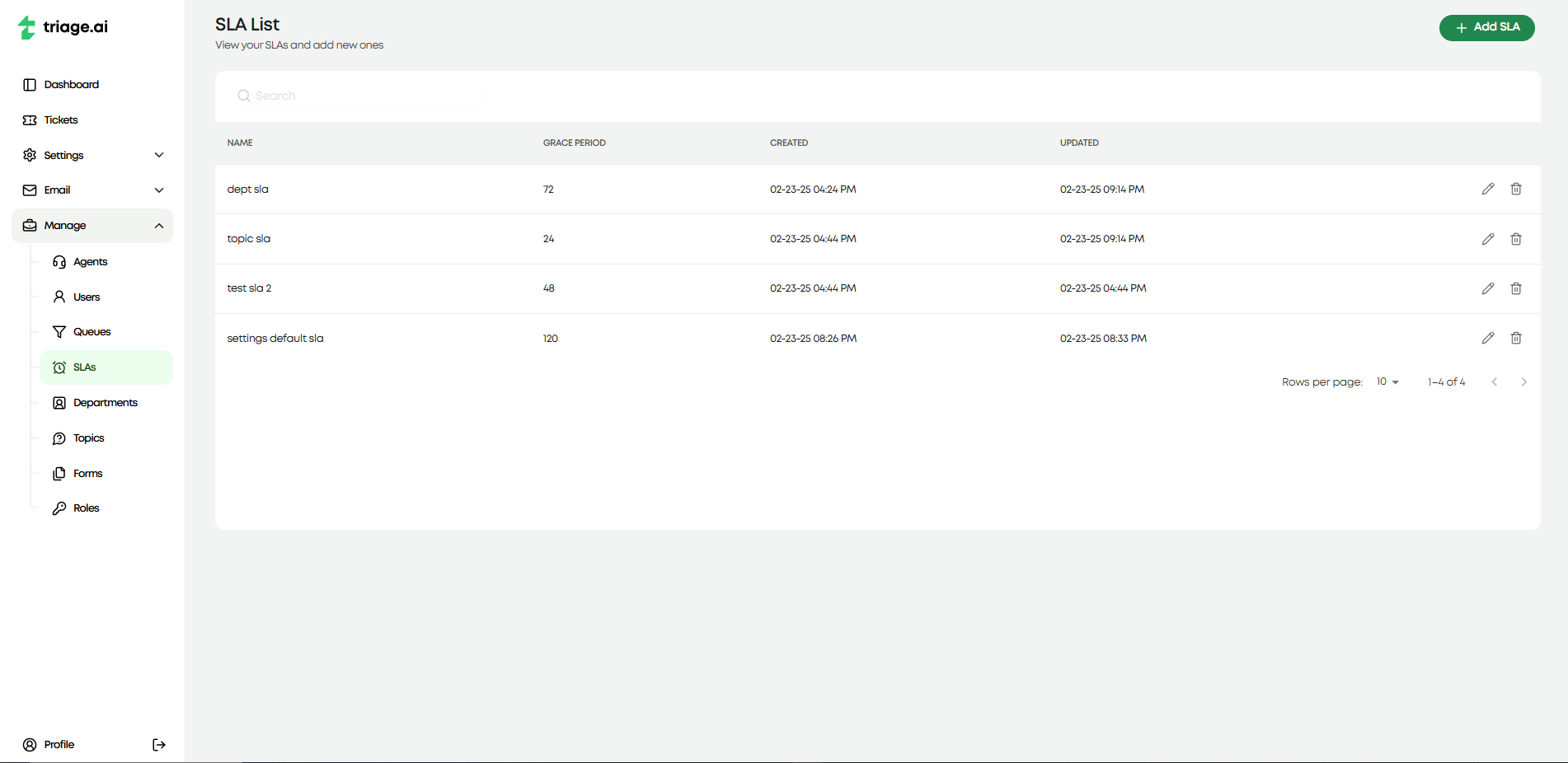Go to next page of SLAs
Viewport: 1568px width, 763px height.
(1523, 382)
